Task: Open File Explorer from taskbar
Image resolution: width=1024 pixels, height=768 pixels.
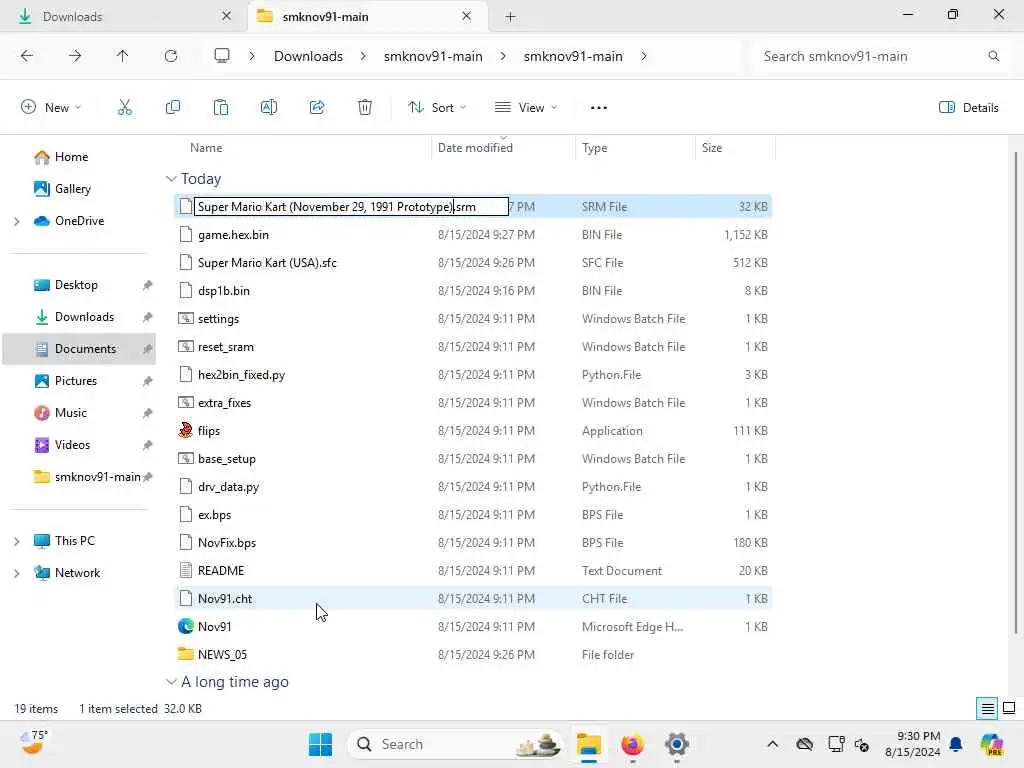Action: click(x=589, y=744)
